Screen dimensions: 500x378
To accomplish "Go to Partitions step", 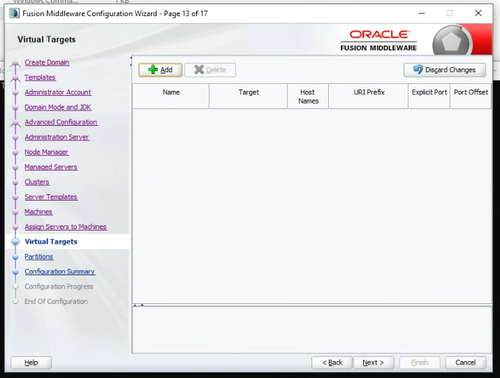I will (x=39, y=257).
